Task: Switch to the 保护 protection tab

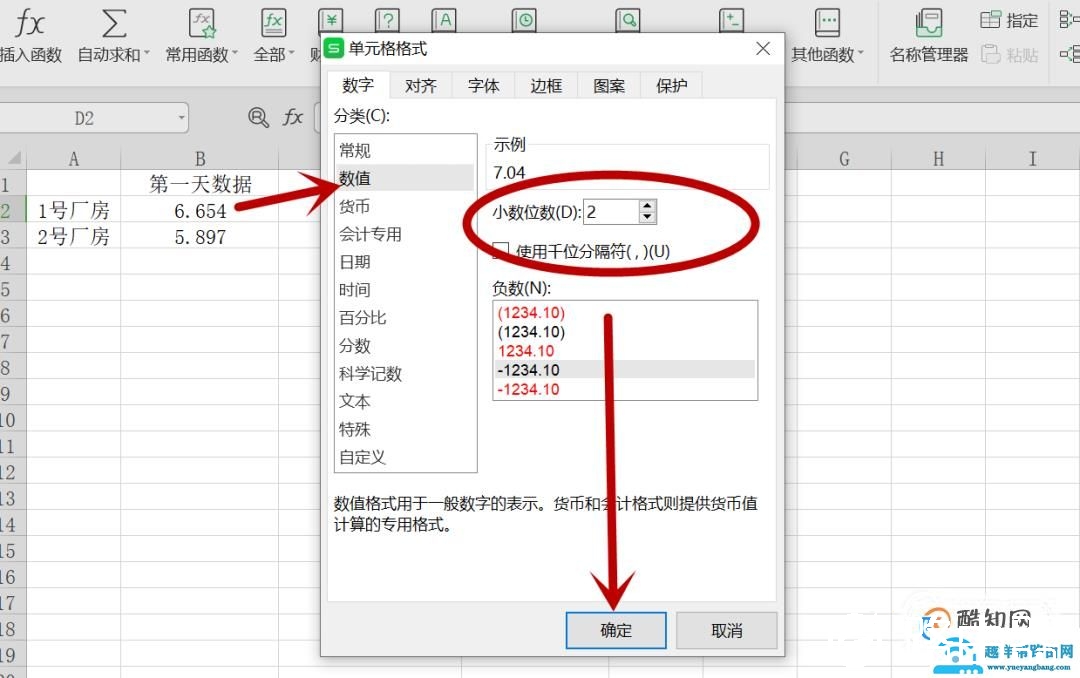Action: click(672, 86)
